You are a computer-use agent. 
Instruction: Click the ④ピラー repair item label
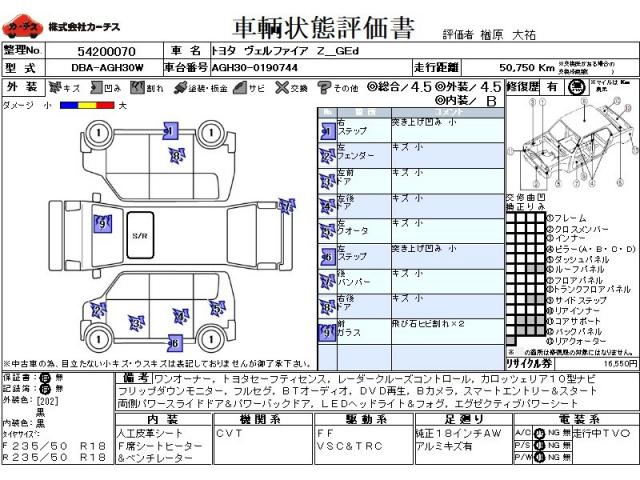(x=591, y=249)
